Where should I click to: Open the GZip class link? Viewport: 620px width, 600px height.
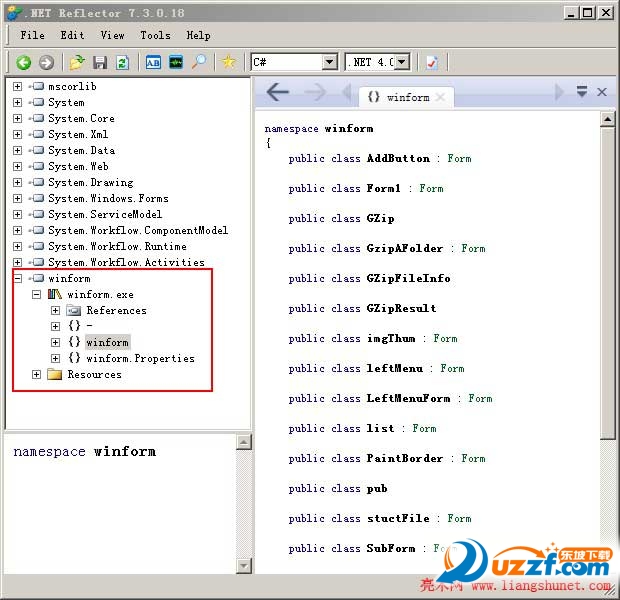click(380, 218)
